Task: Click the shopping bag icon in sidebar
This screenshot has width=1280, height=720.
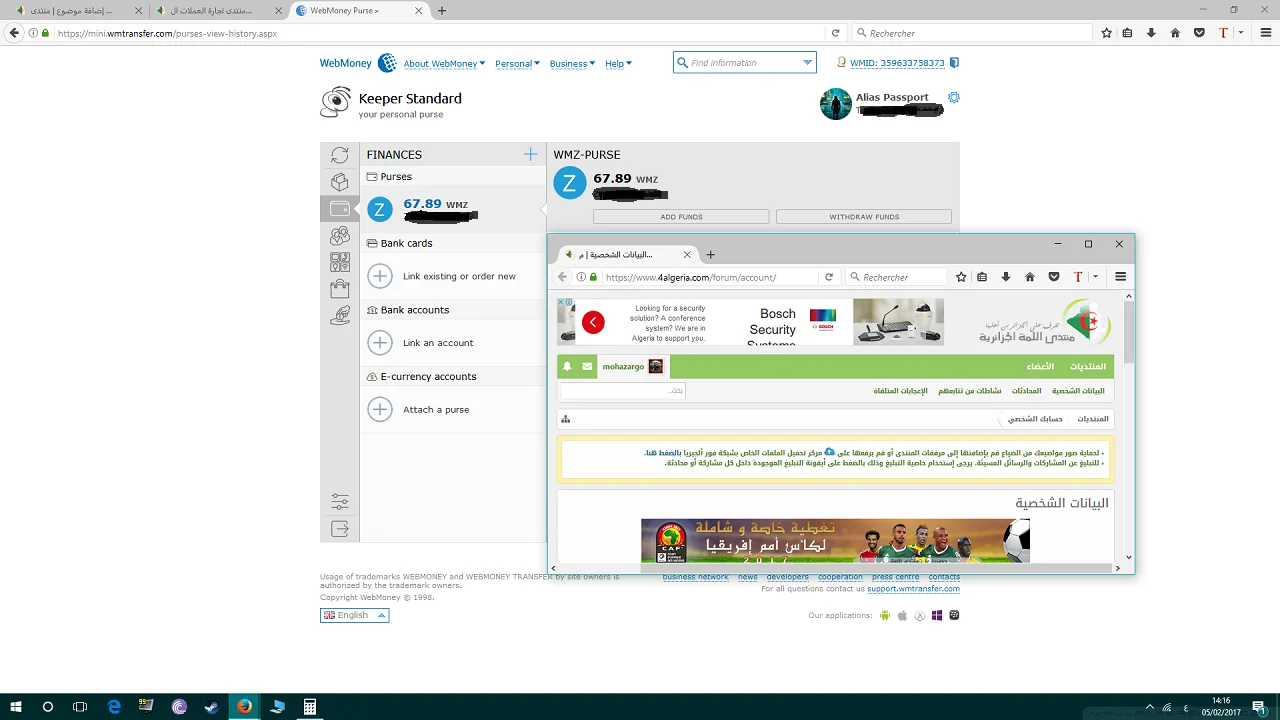Action: 340,289
